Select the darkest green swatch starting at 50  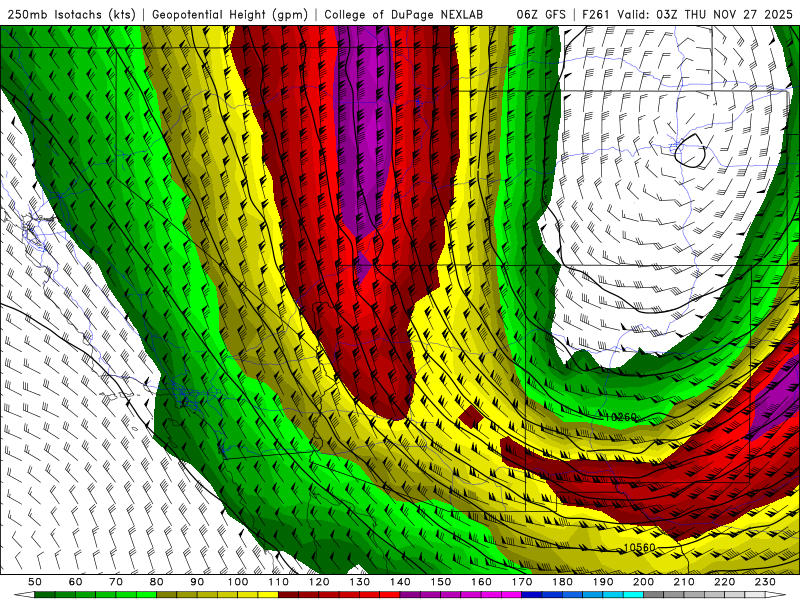coord(44,595)
